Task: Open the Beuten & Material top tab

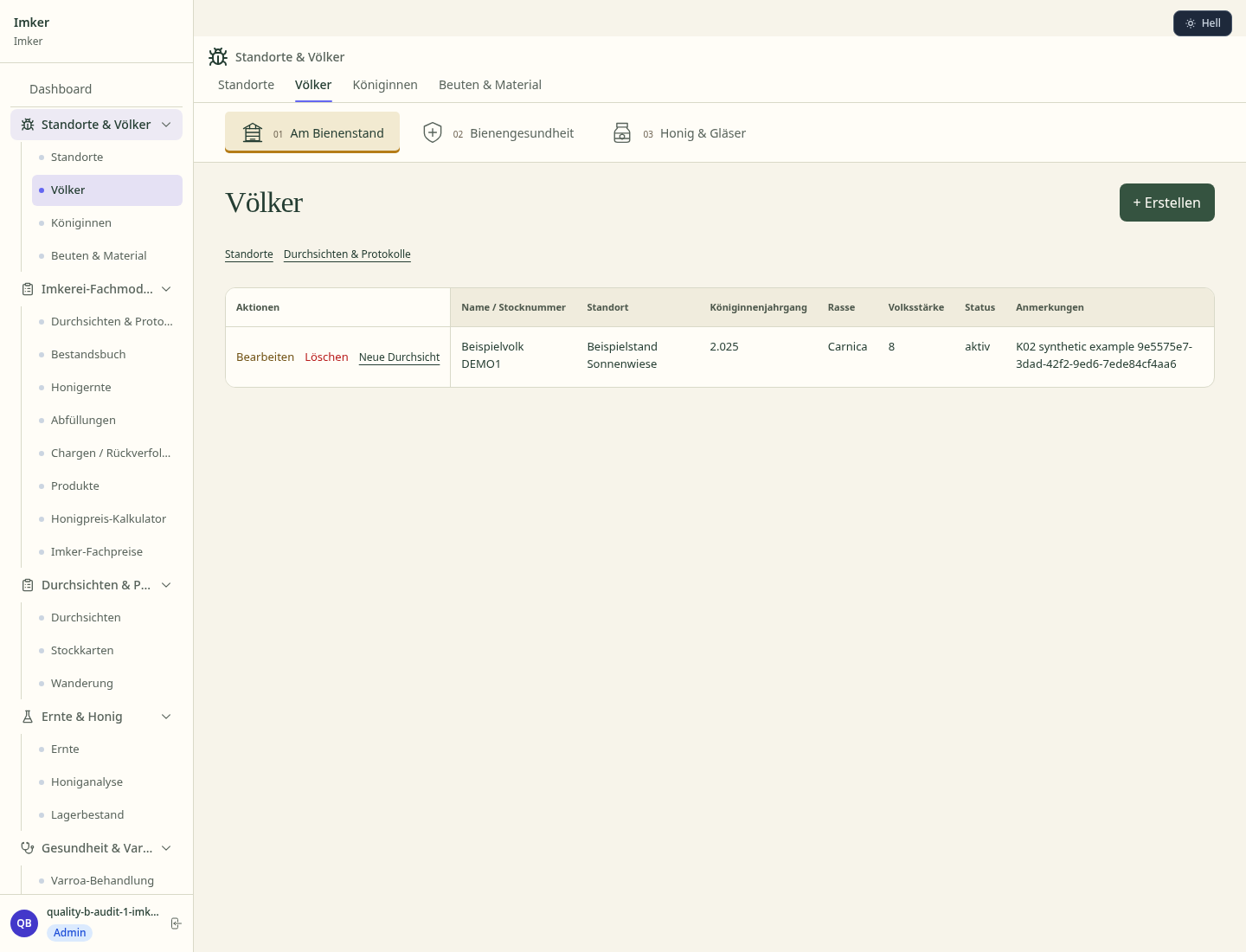Action: point(490,85)
